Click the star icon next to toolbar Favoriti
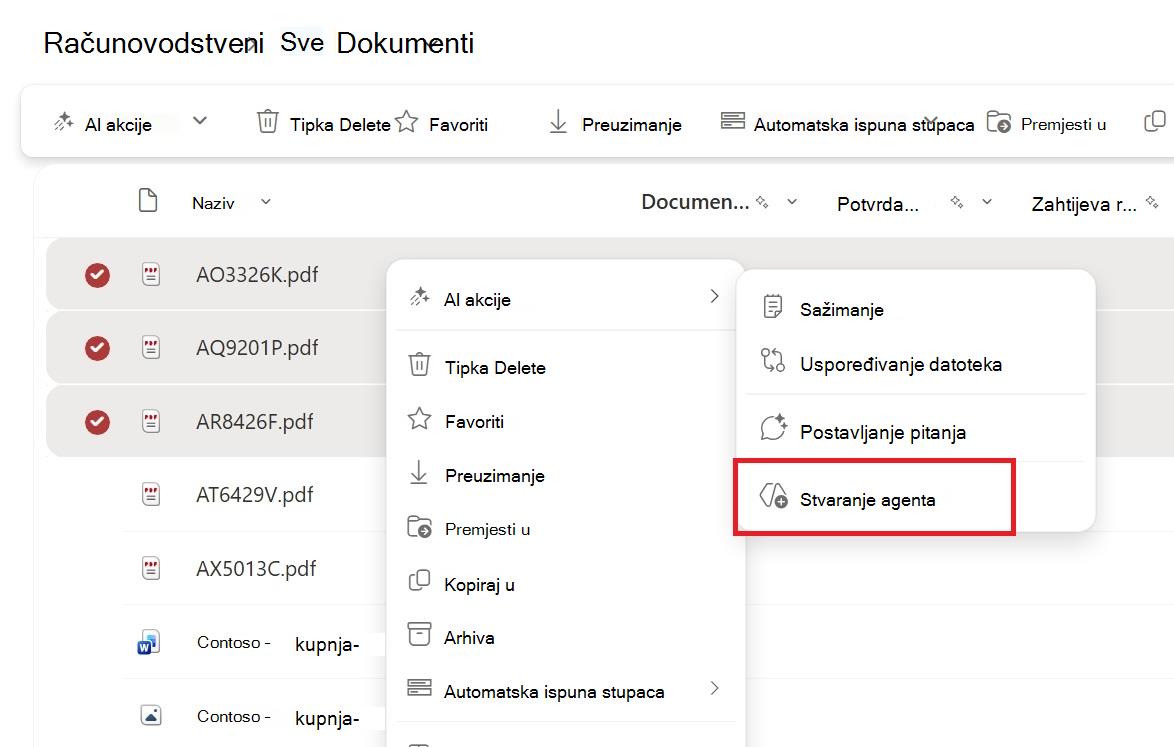The height and width of the screenshot is (747, 1174). (406, 121)
